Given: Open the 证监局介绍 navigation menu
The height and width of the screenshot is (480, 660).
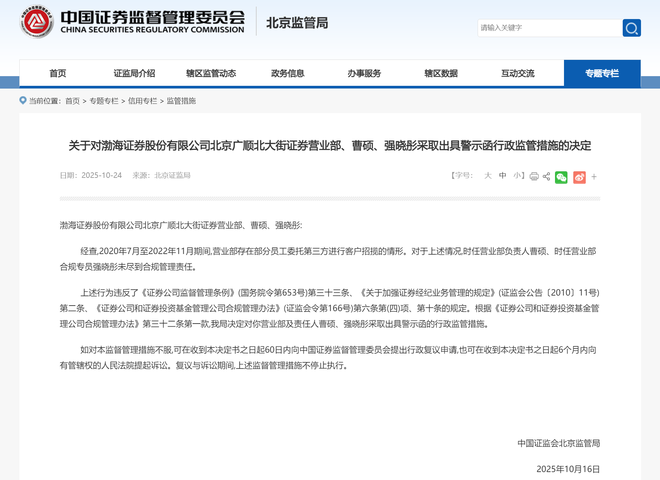Looking at the screenshot, I should coord(134,73).
